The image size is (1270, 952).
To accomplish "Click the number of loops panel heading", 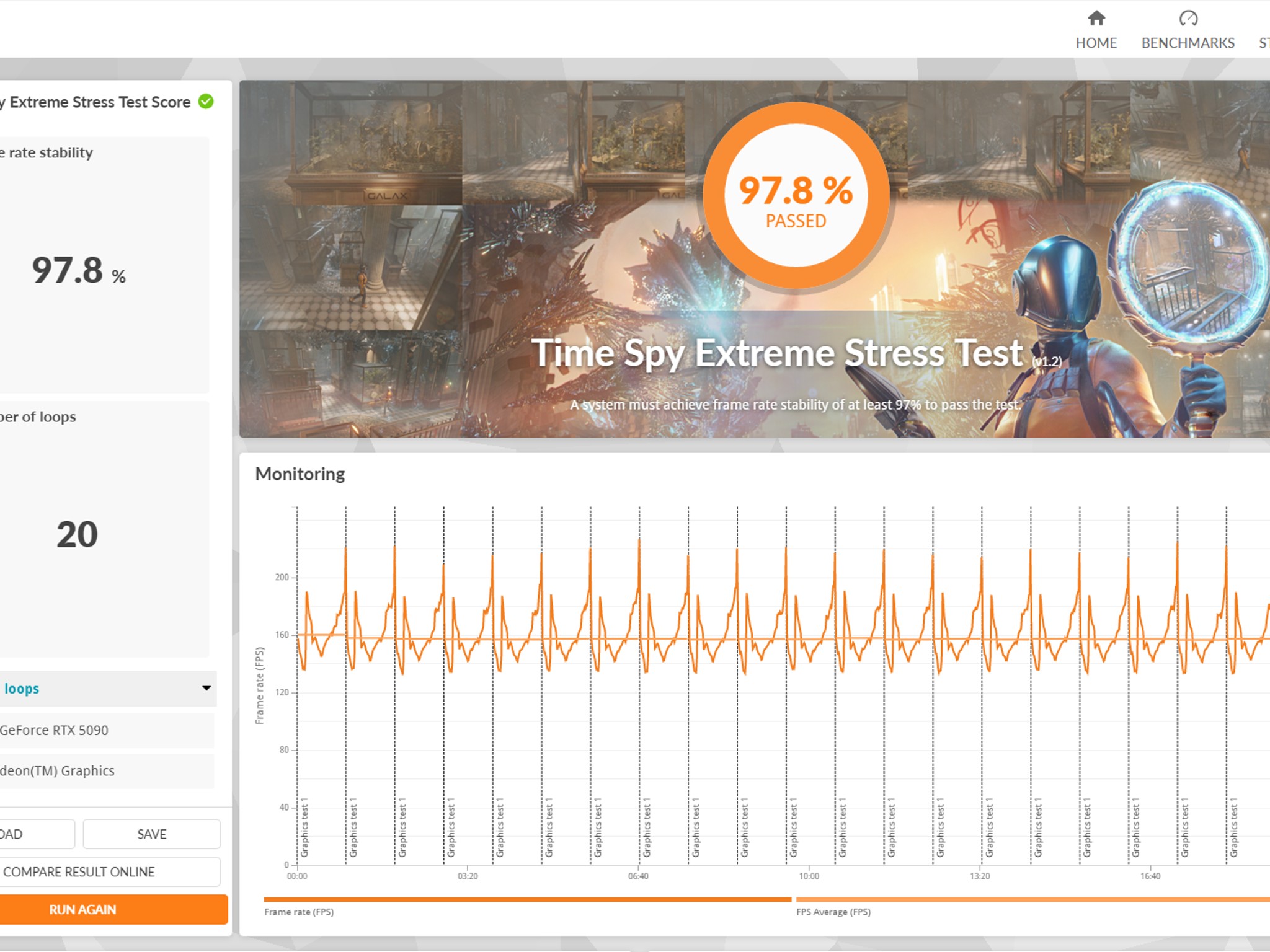I will [38, 416].
